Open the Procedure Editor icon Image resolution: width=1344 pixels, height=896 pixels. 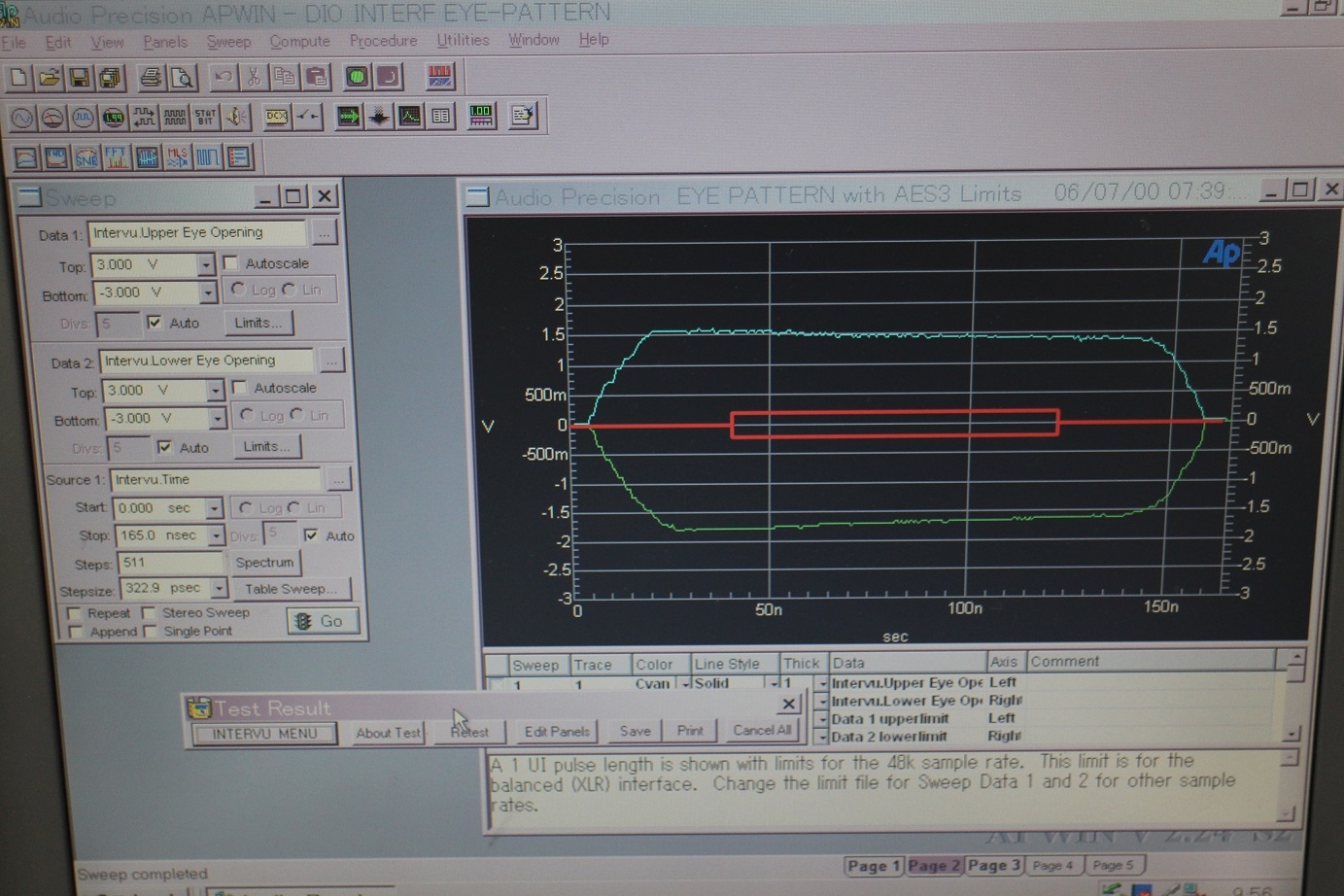tap(522, 117)
